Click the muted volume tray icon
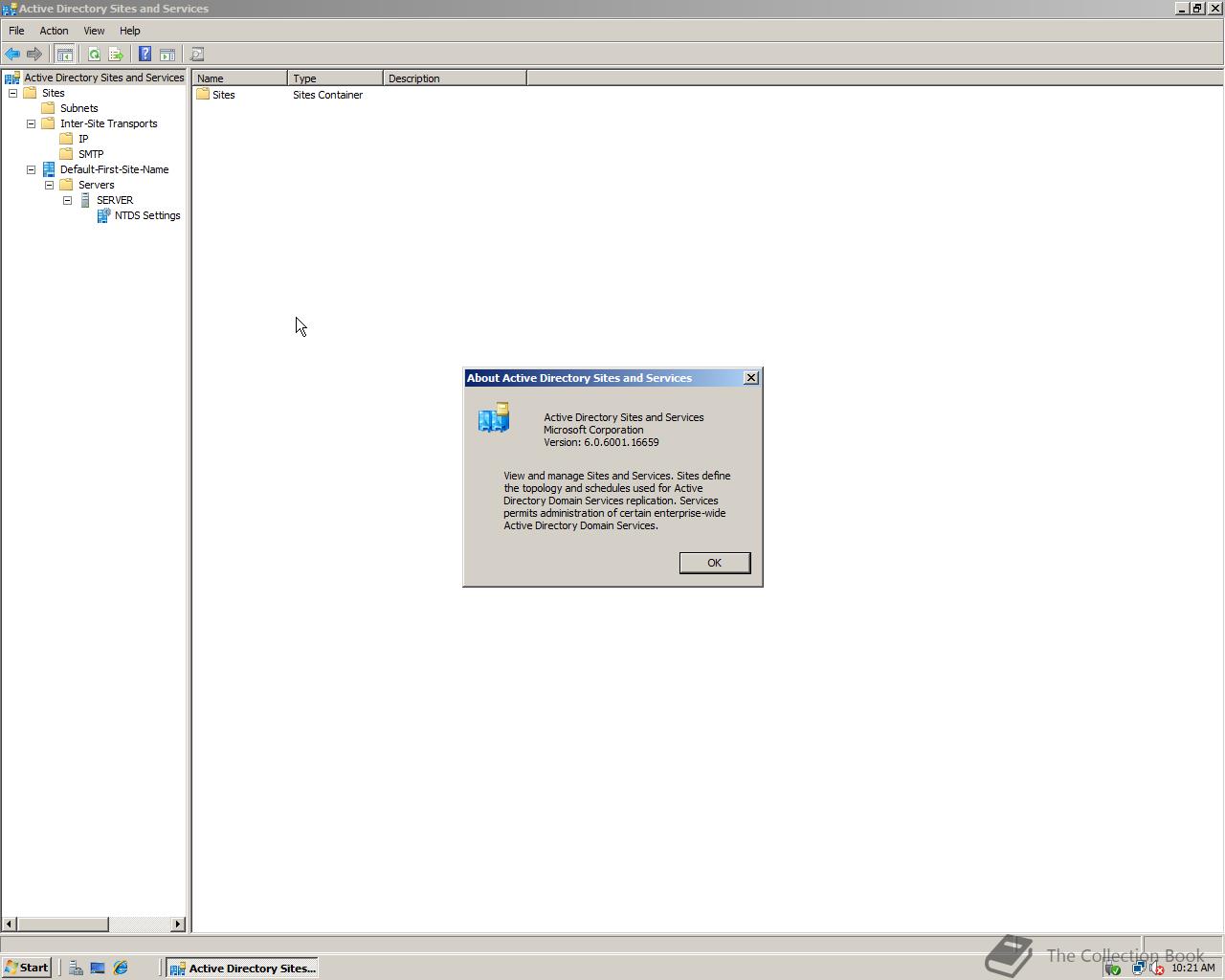The image size is (1225, 980). 1157,969
